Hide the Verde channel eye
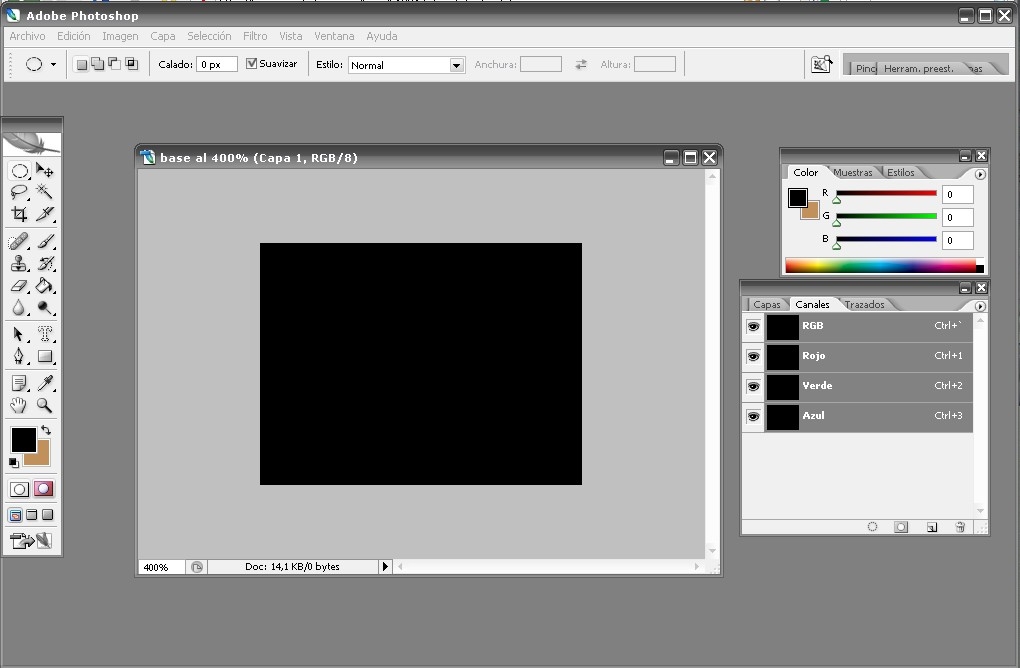 click(753, 386)
